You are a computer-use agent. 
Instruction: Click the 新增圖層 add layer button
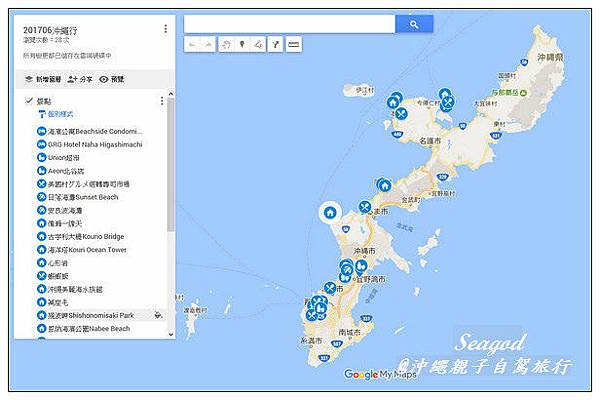pyautogui.click(x=43, y=79)
